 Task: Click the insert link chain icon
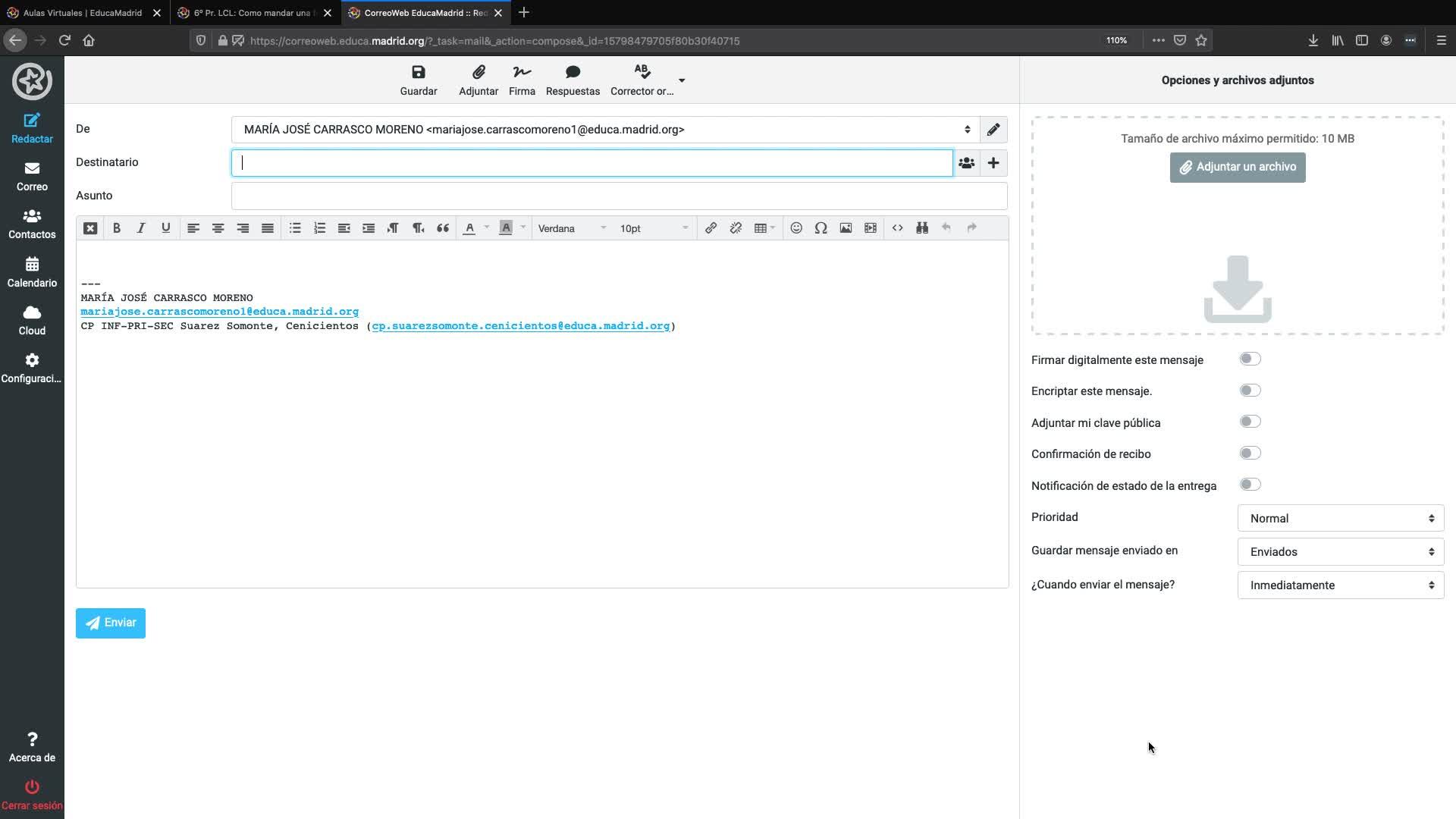click(x=711, y=228)
